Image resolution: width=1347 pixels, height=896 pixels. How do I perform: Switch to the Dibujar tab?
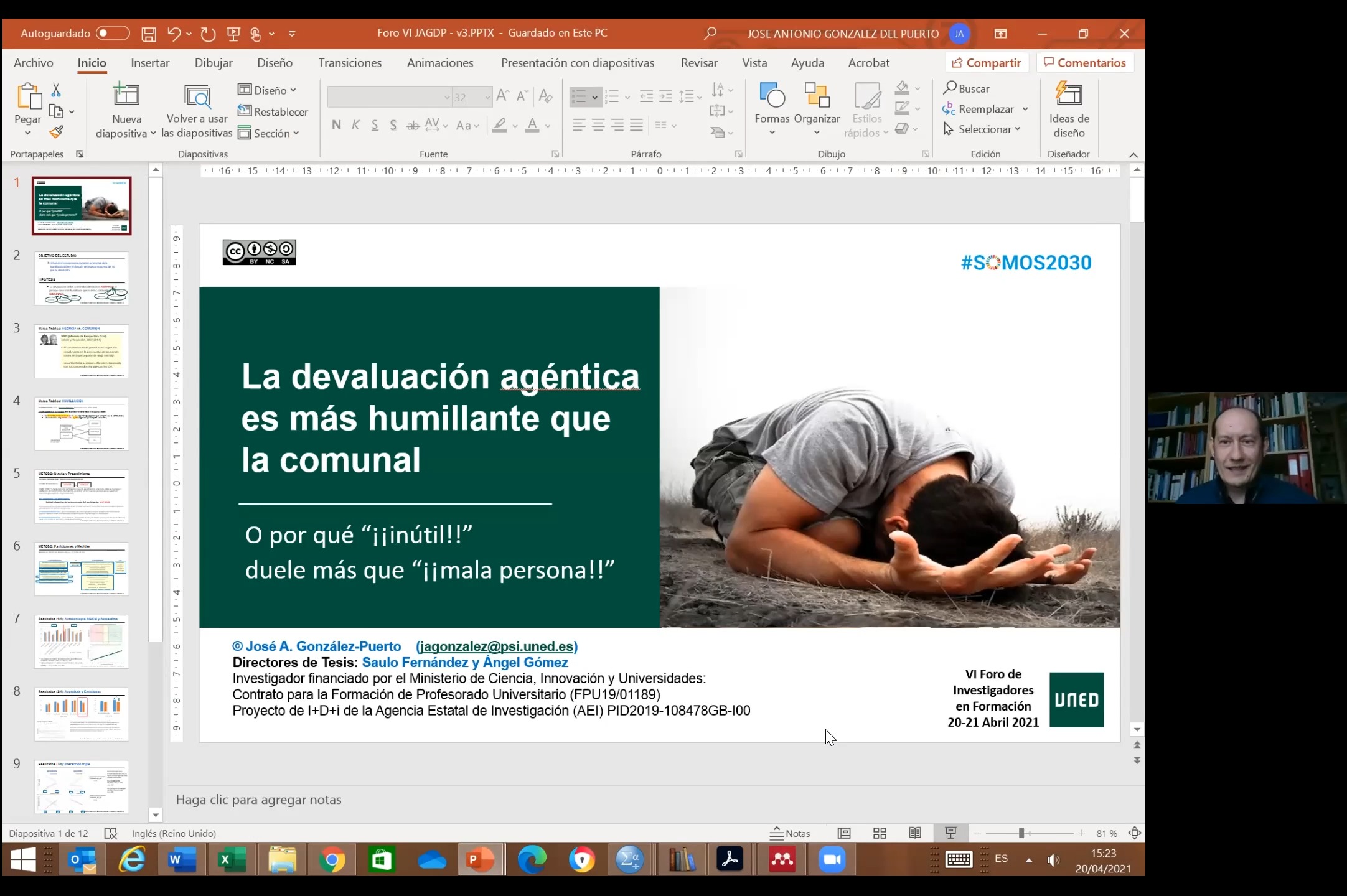tap(214, 63)
